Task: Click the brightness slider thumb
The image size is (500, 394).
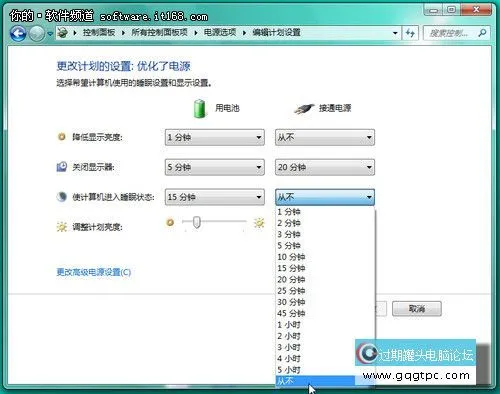Action: tap(197, 222)
